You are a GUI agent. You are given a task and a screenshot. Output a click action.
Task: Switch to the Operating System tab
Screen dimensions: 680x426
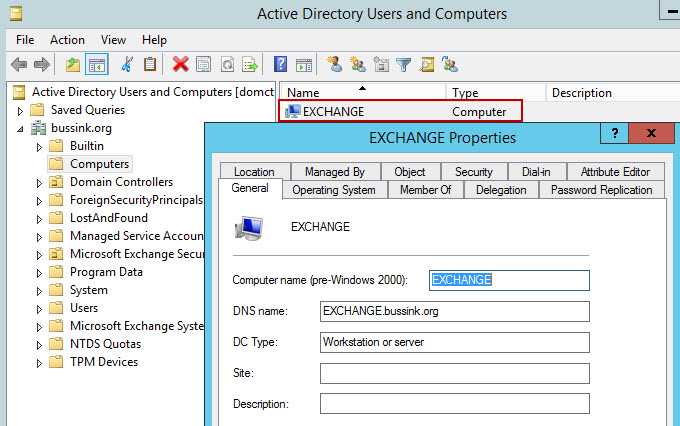click(x=334, y=190)
